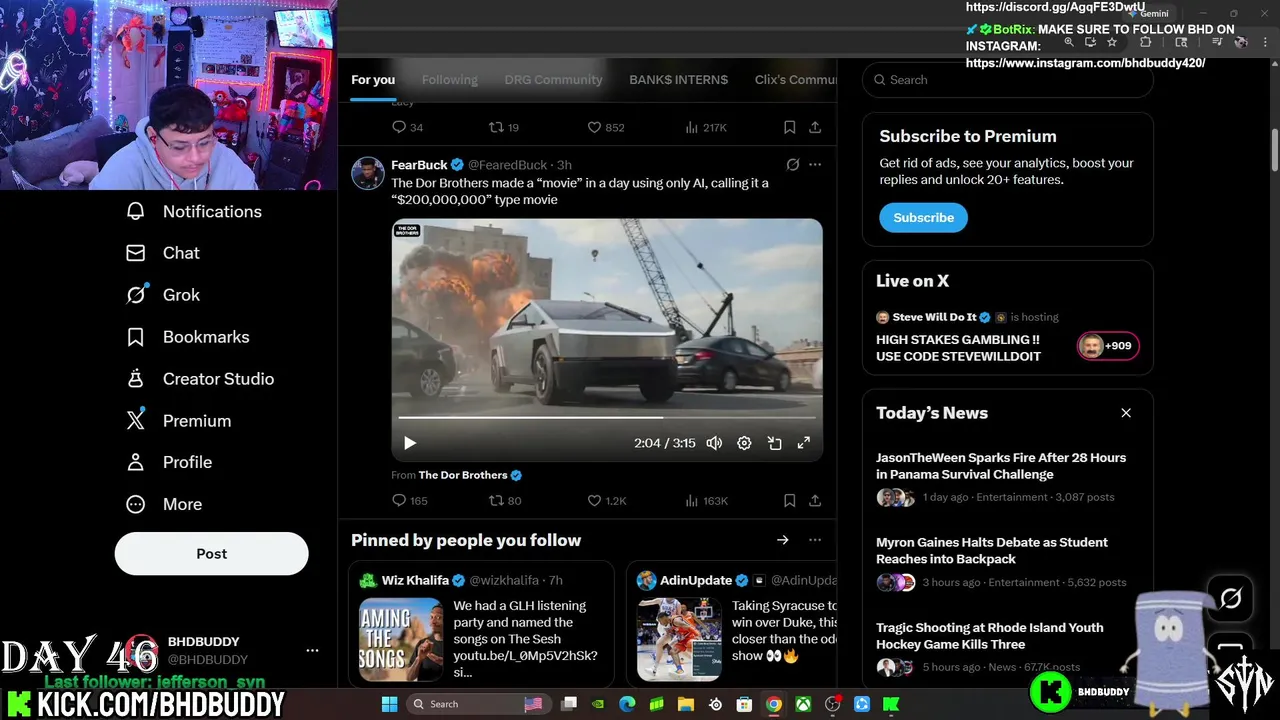Screen dimensions: 1280x720
Task: Show more pinned posts with the arrow
Action: click(782, 540)
